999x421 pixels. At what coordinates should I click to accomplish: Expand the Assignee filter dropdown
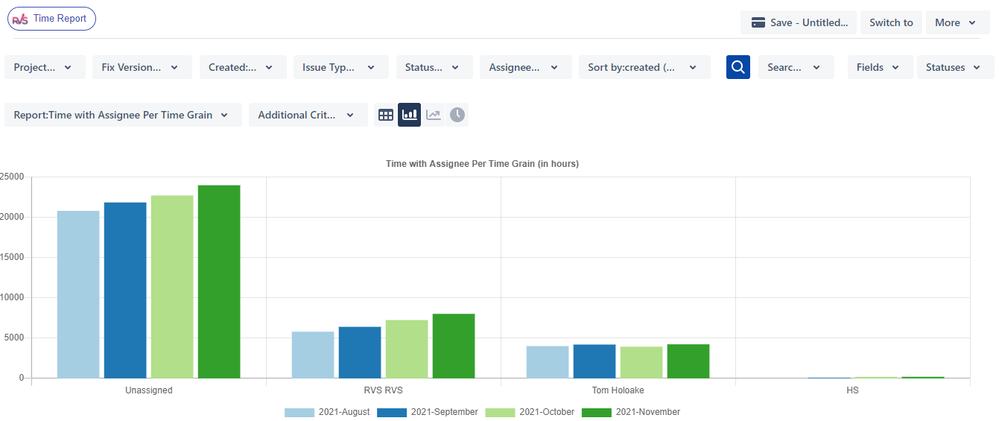click(x=526, y=67)
